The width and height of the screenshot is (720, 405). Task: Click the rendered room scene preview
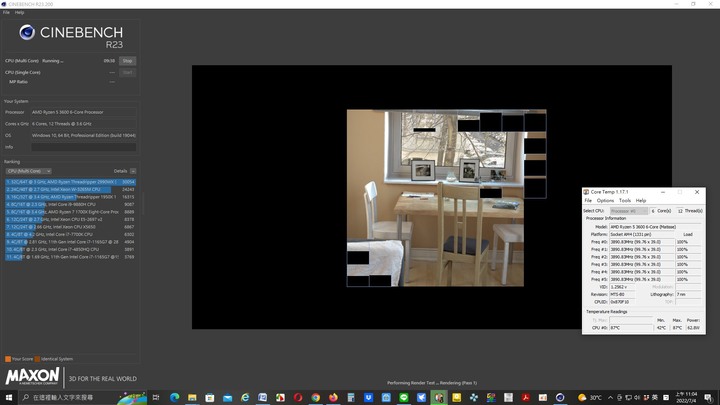[446, 197]
